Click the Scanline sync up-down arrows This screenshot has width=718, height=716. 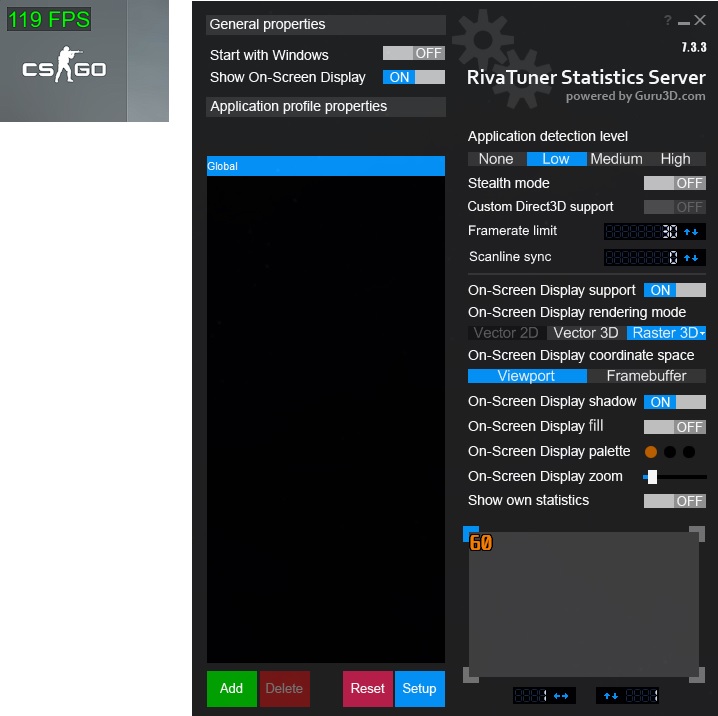691,258
